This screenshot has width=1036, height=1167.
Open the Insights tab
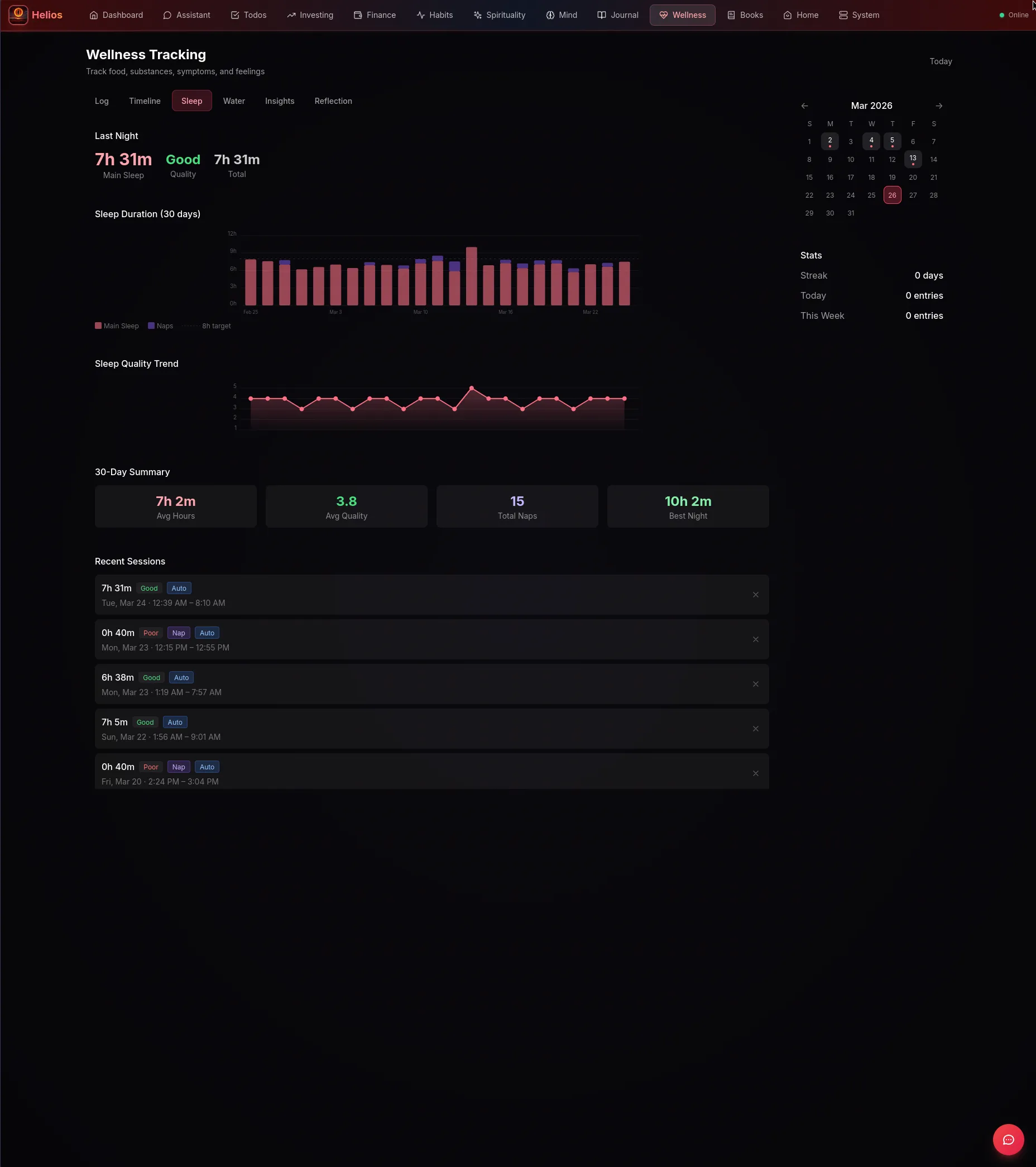(280, 101)
